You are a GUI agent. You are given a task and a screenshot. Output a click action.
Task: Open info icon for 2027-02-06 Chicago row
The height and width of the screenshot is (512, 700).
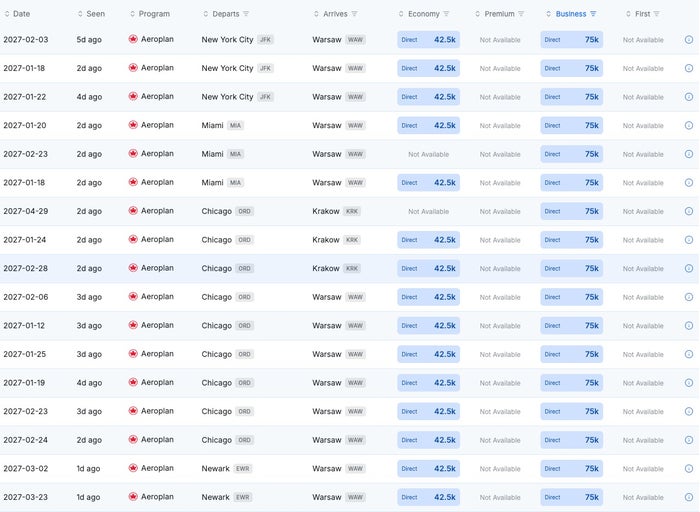pos(688,297)
